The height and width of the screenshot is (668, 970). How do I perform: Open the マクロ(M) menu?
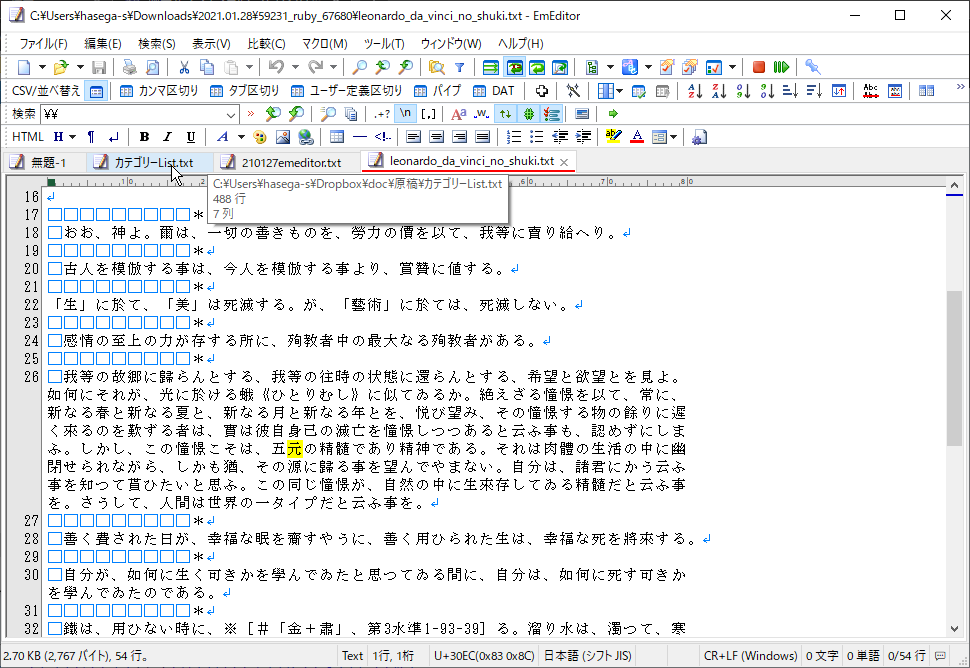(x=325, y=43)
